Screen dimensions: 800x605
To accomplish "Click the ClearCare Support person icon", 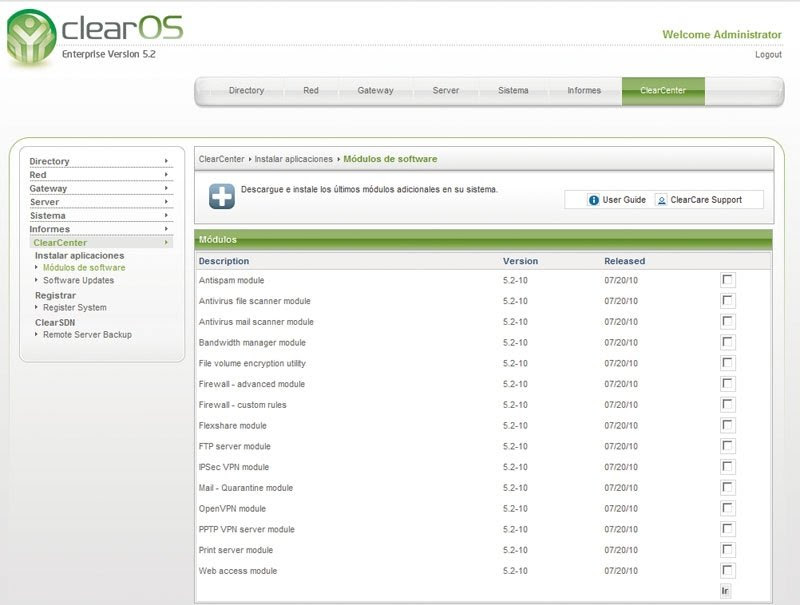I will (661, 200).
